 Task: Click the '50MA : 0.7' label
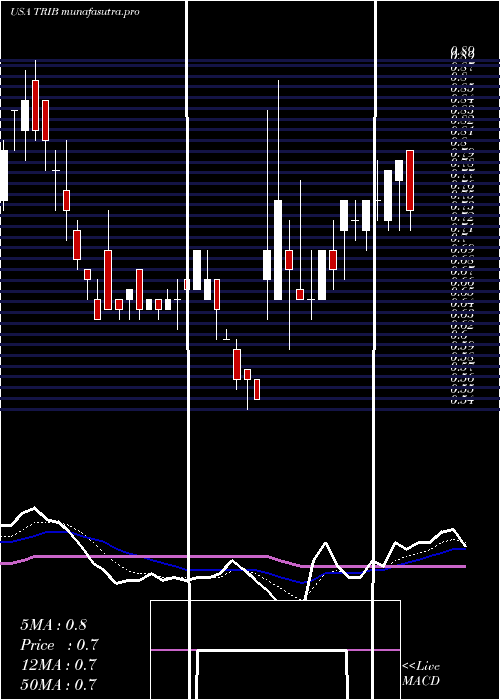tap(58, 684)
